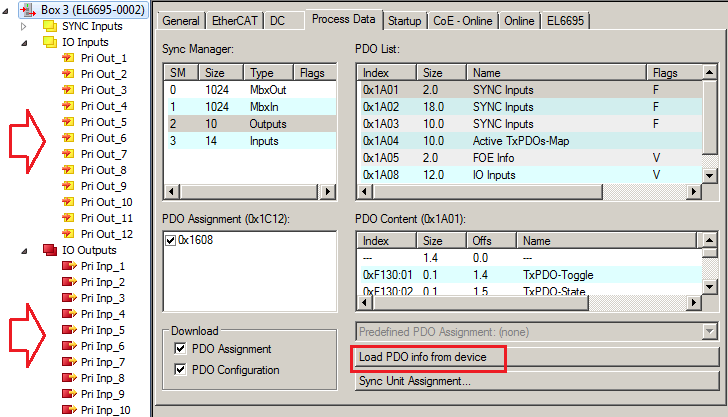Toggle the PDO Assignment download checkbox
The image size is (728, 417).
point(180,348)
